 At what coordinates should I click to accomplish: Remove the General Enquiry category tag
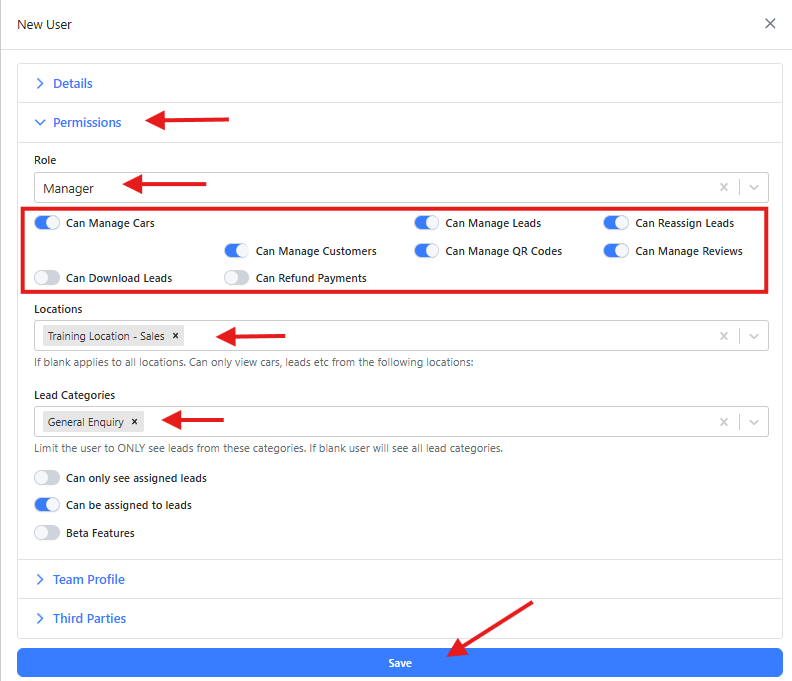coord(135,422)
